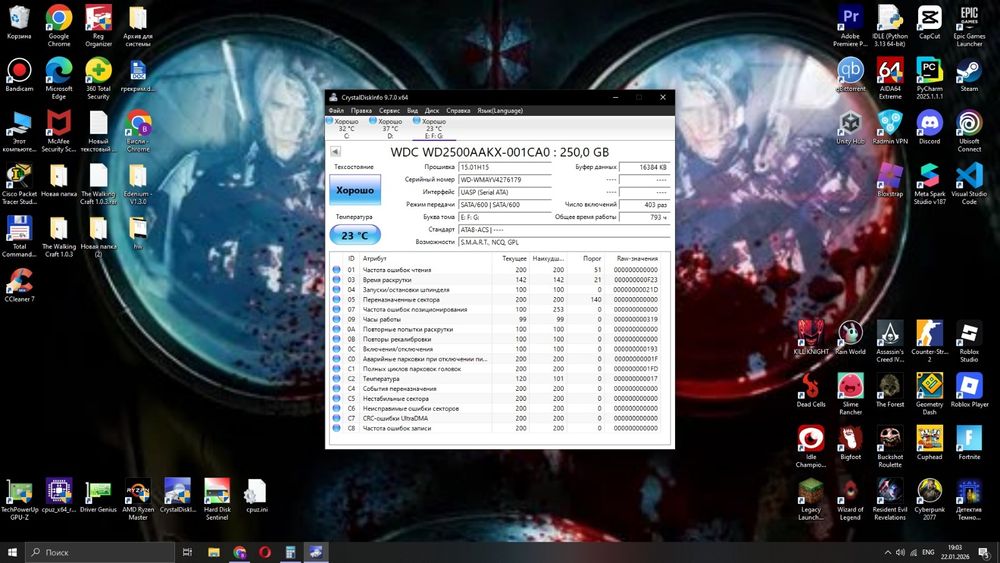Open AIDA64 Extreme desktop icon
The width and height of the screenshot is (1000, 563).
click(x=890, y=78)
